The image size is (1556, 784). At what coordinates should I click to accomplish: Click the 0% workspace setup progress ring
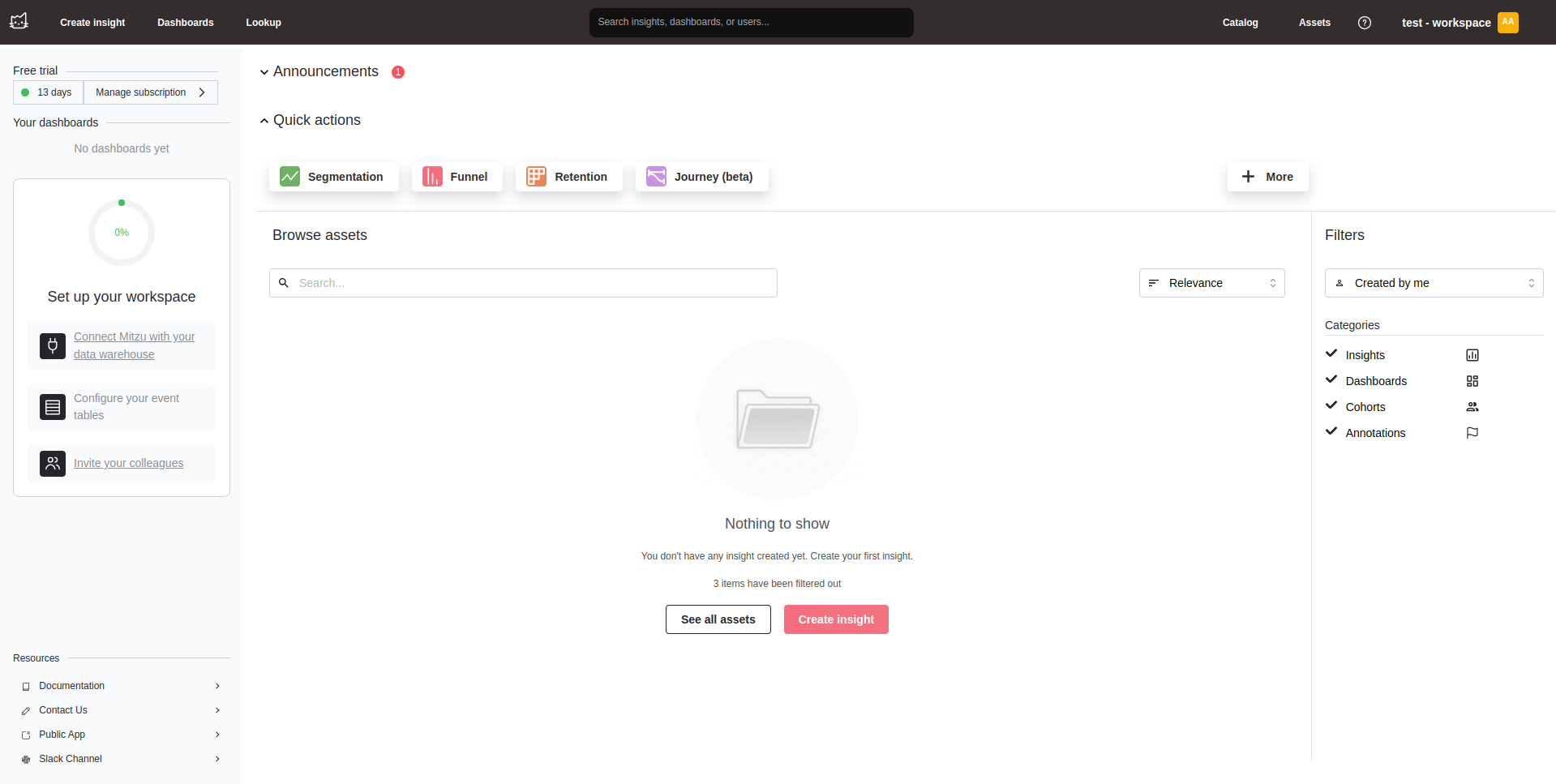coord(121,232)
